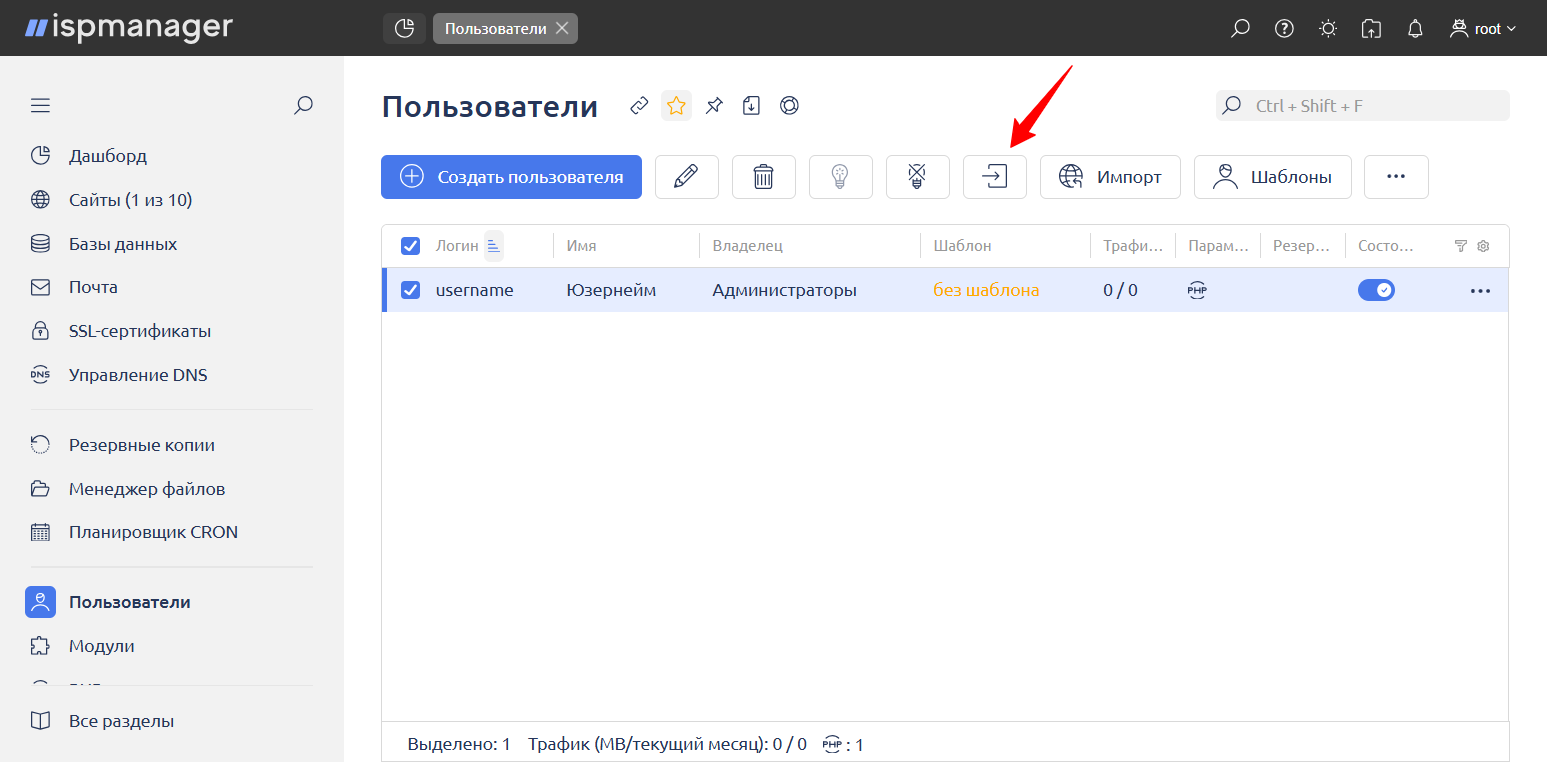Switch theme with the sun icon
This screenshot has height=762, width=1547.
coord(1328,29)
